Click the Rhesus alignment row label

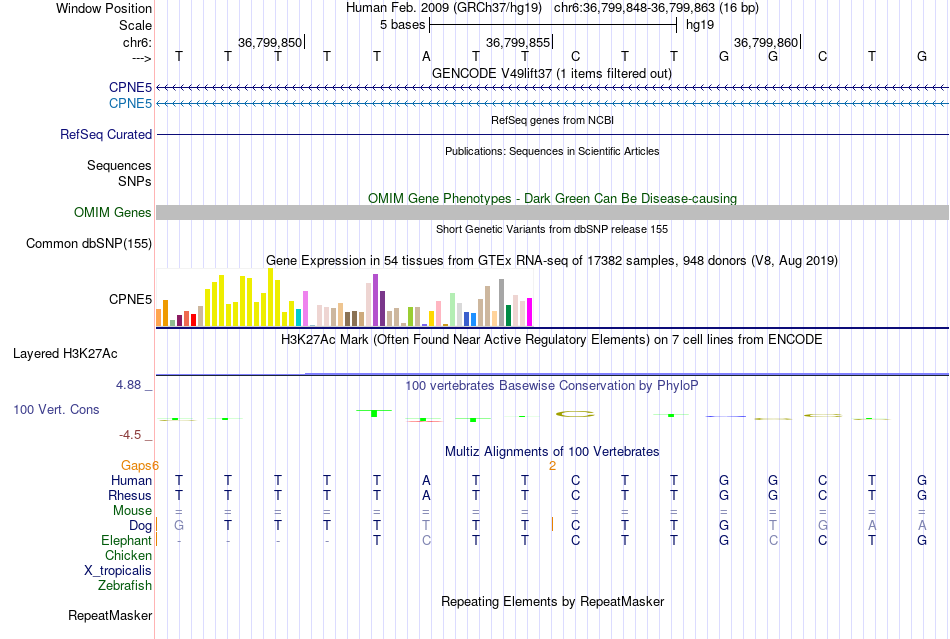click(130, 495)
